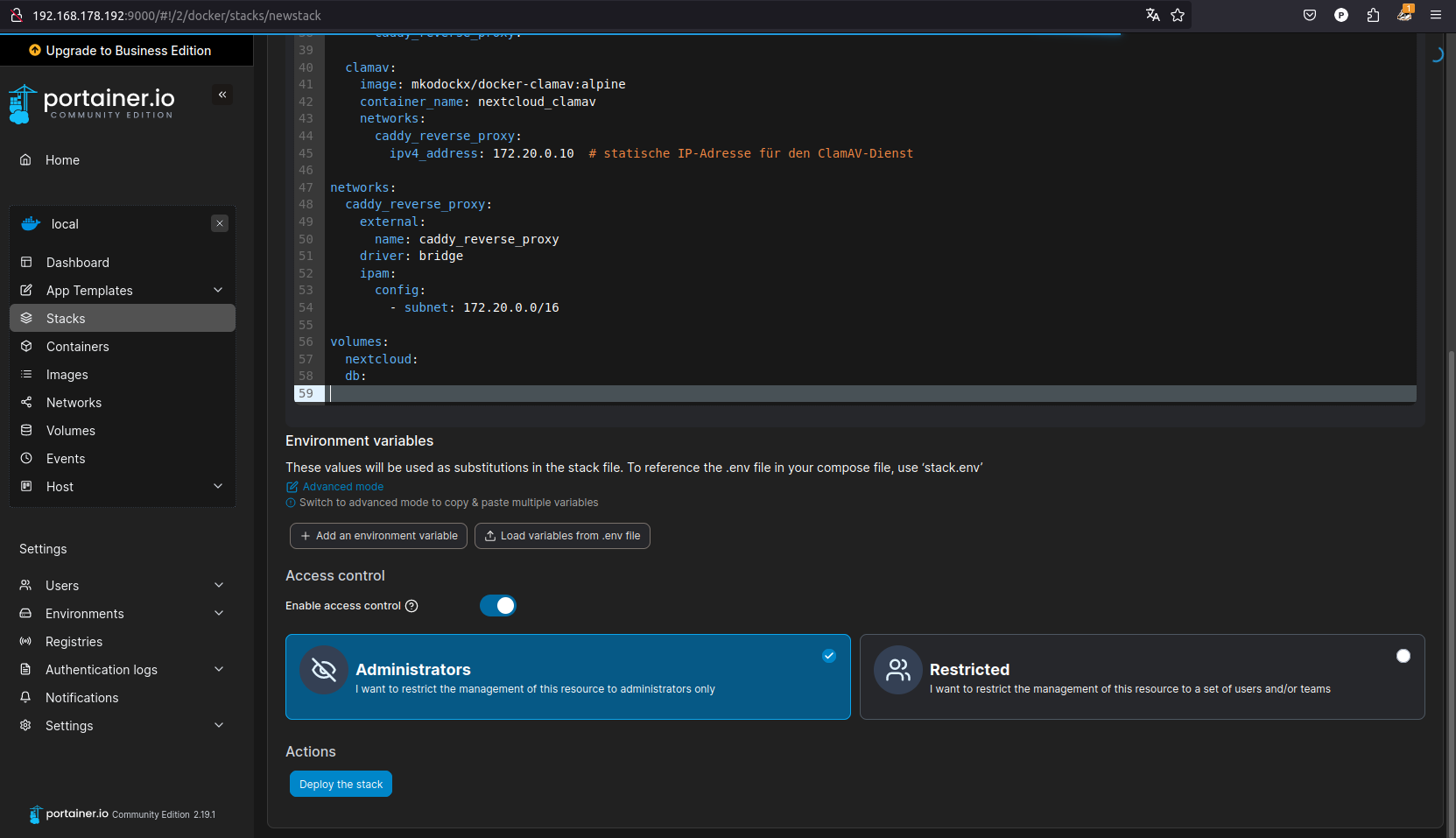
Task: Open the browser extensions puzzle icon
Action: (x=1373, y=15)
